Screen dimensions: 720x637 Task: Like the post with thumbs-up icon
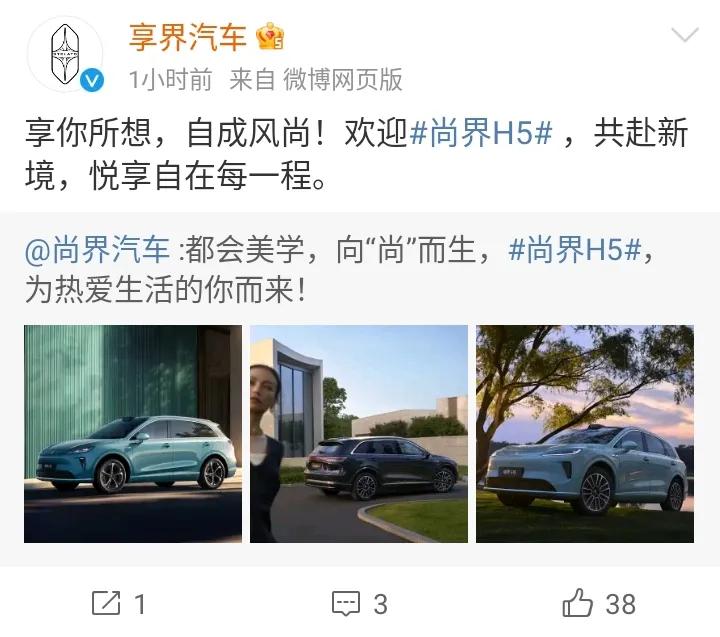click(x=577, y=603)
